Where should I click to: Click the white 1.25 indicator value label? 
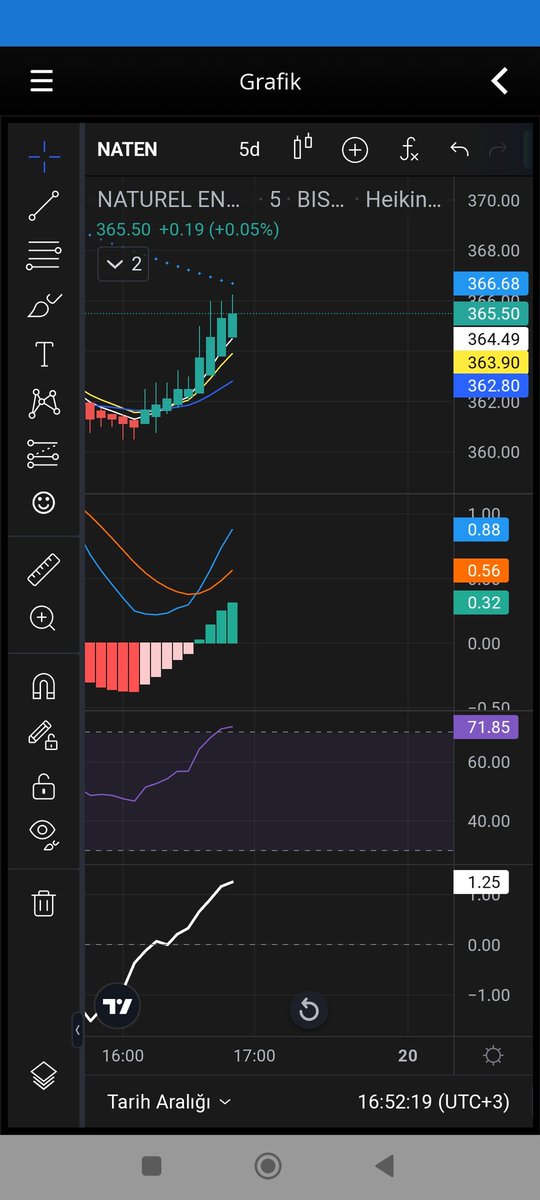(481, 882)
